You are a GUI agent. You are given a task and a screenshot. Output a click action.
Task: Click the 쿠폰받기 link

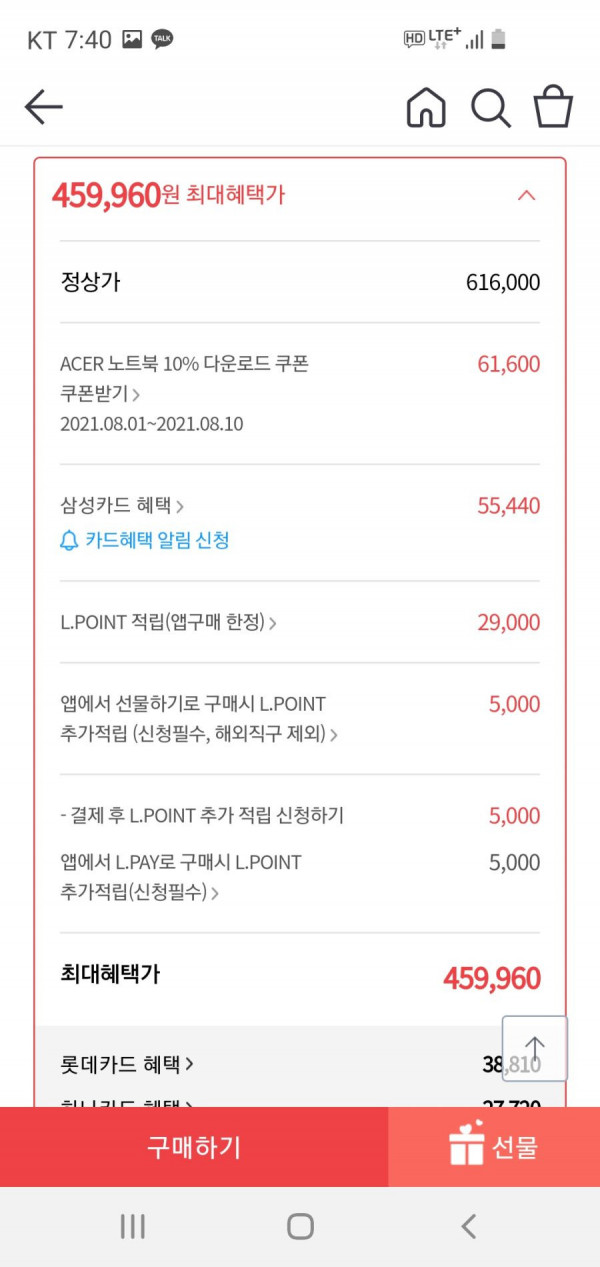click(100, 394)
